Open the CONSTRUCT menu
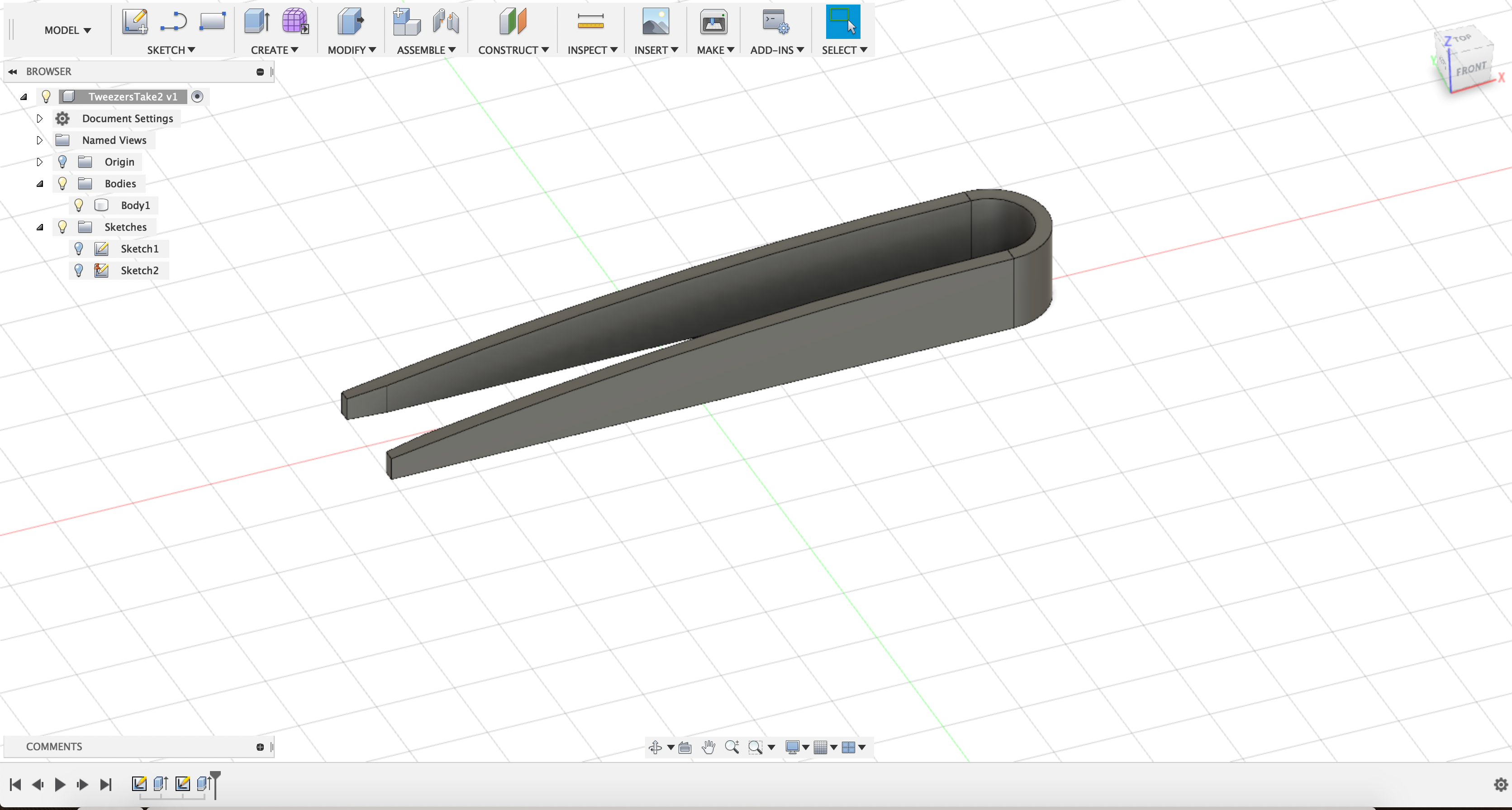 pyautogui.click(x=513, y=50)
